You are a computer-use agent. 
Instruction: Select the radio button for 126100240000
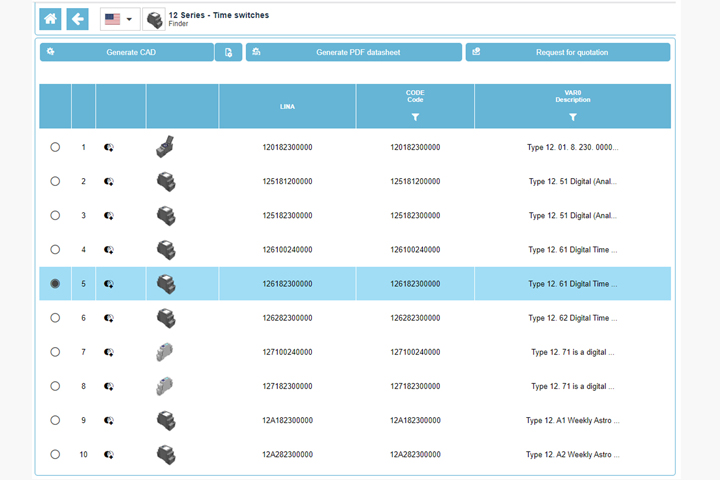click(x=55, y=250)
